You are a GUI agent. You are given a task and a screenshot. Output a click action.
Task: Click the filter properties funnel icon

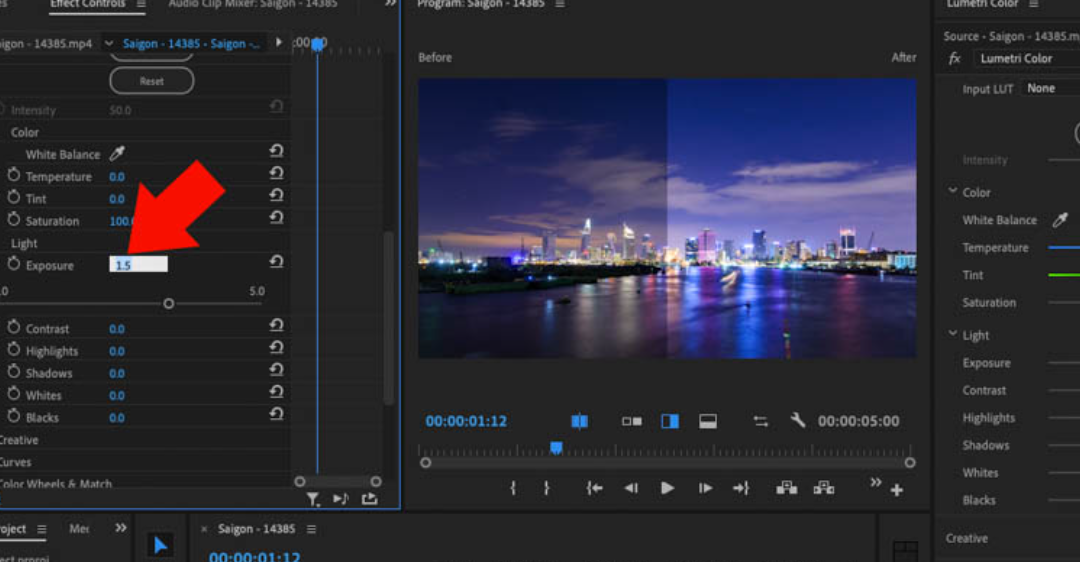pyautogui.click(x=313, y=499)
